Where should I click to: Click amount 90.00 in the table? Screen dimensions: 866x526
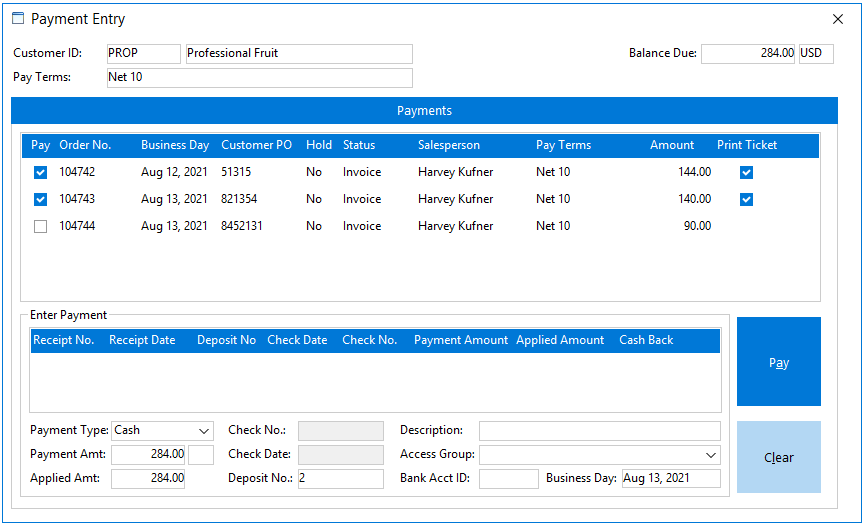pyautogui.click(x=698, y=226)
